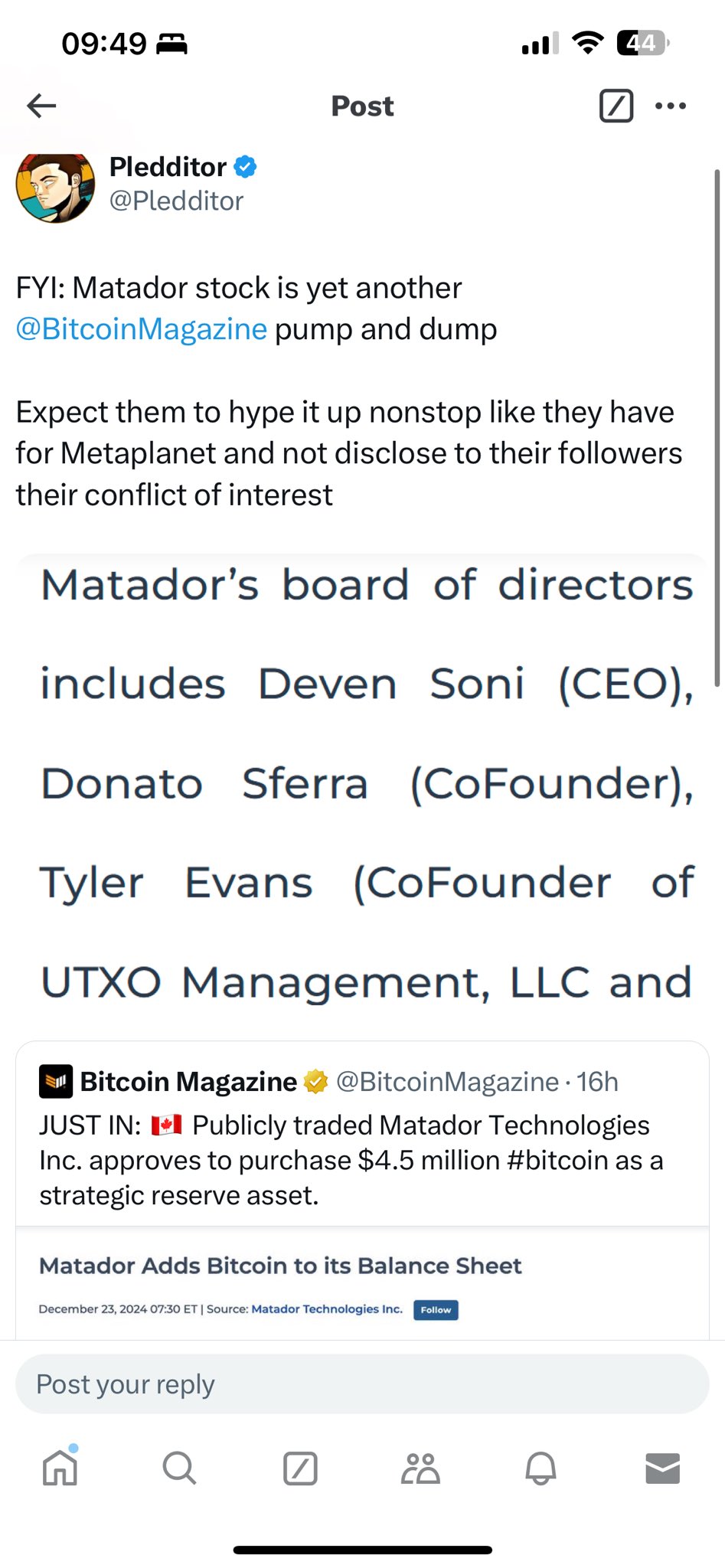Open the Notifications bell tab
The image size is (725, 1568).
pyautogui.click(x=540, y=1468)
